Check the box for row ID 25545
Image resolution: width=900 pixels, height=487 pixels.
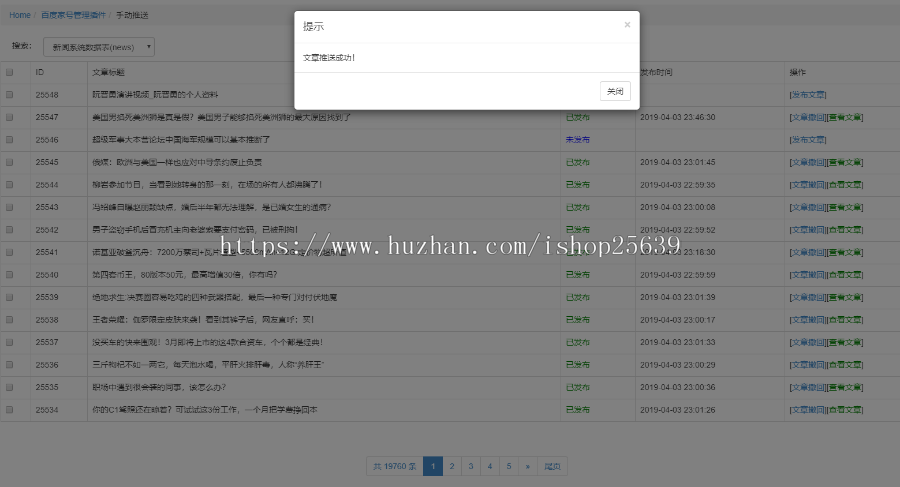(10, 162)
